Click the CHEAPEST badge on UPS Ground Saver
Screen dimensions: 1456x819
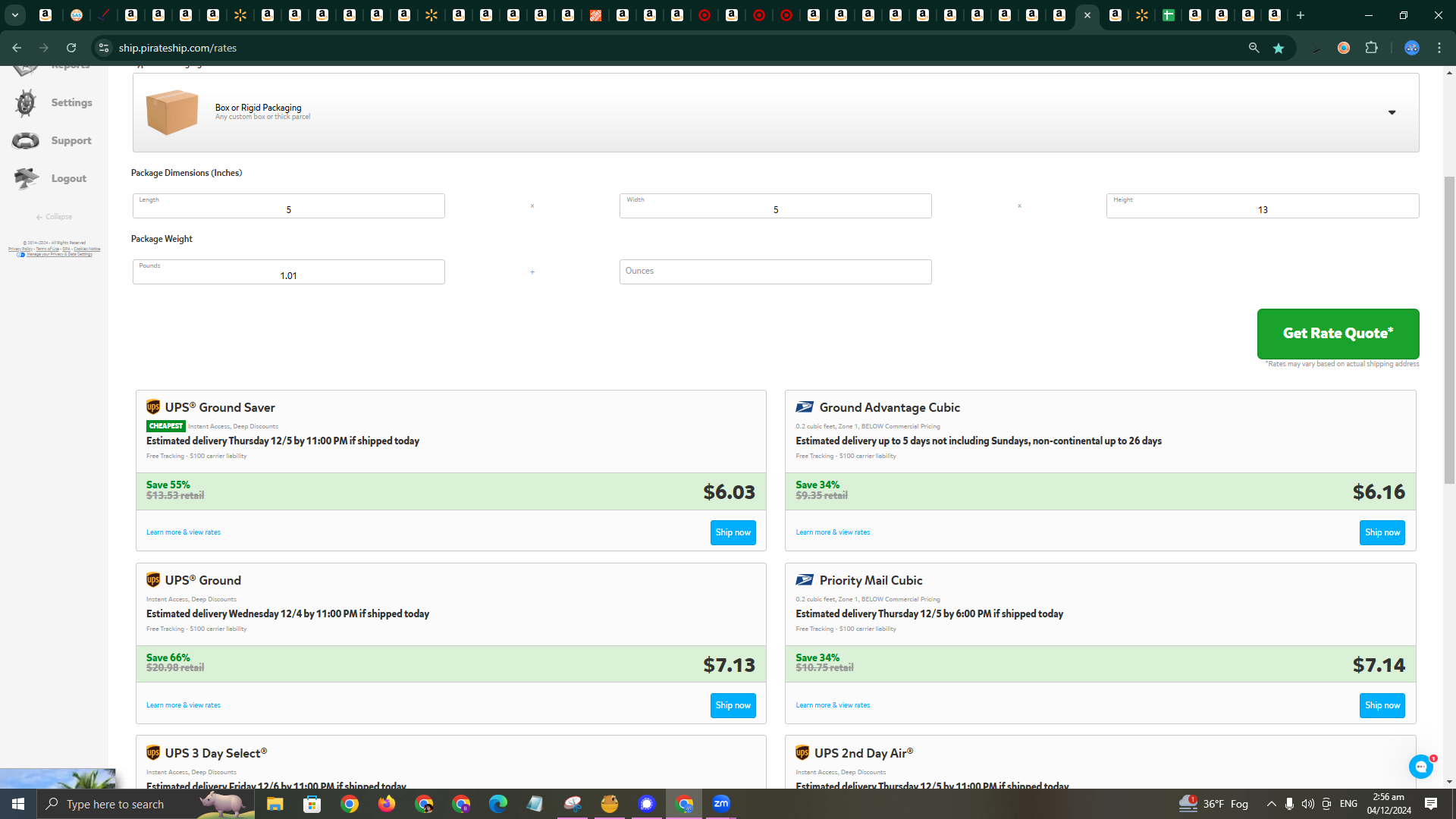click(x=166, y=426)
